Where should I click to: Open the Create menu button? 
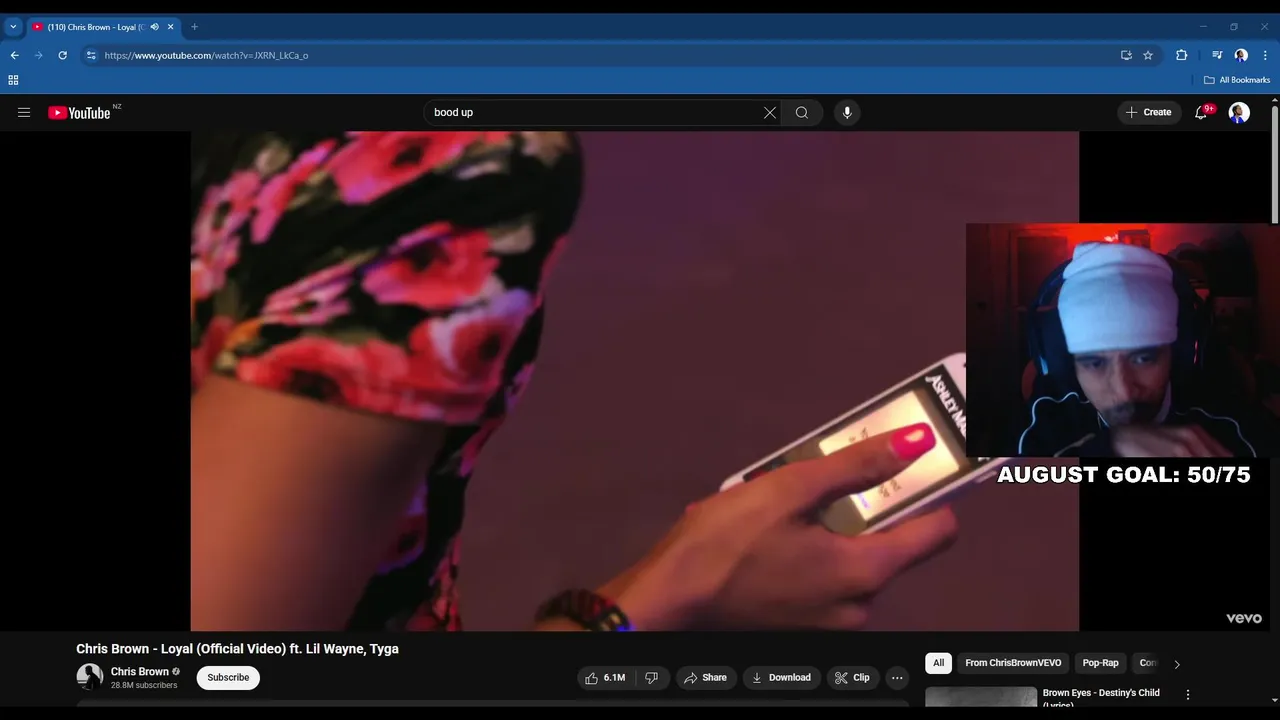click(1149, 113)
